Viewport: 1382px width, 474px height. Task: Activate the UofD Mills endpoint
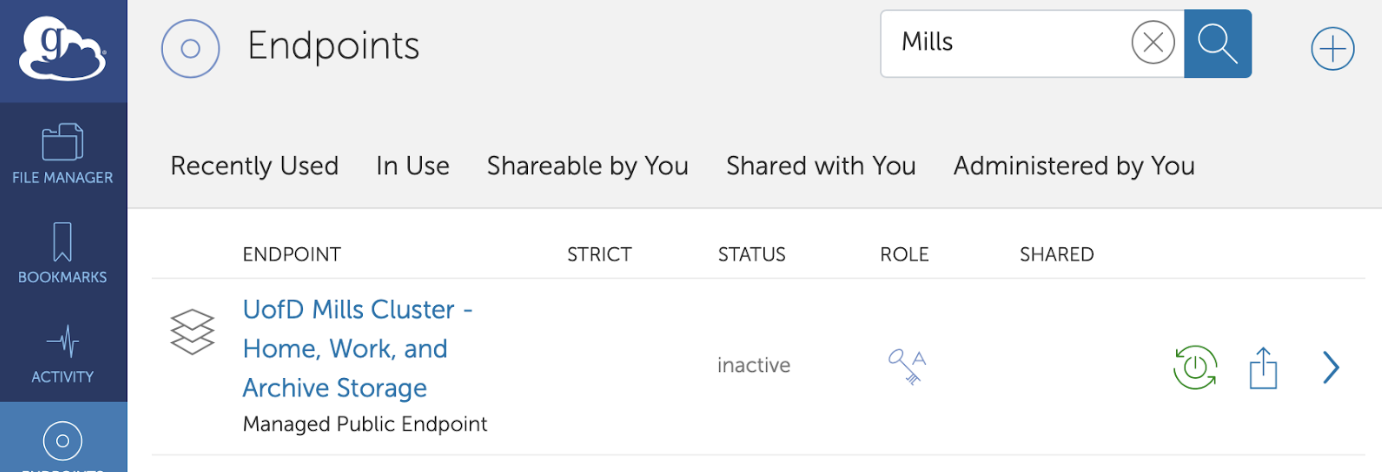[x=1195, y=367]
